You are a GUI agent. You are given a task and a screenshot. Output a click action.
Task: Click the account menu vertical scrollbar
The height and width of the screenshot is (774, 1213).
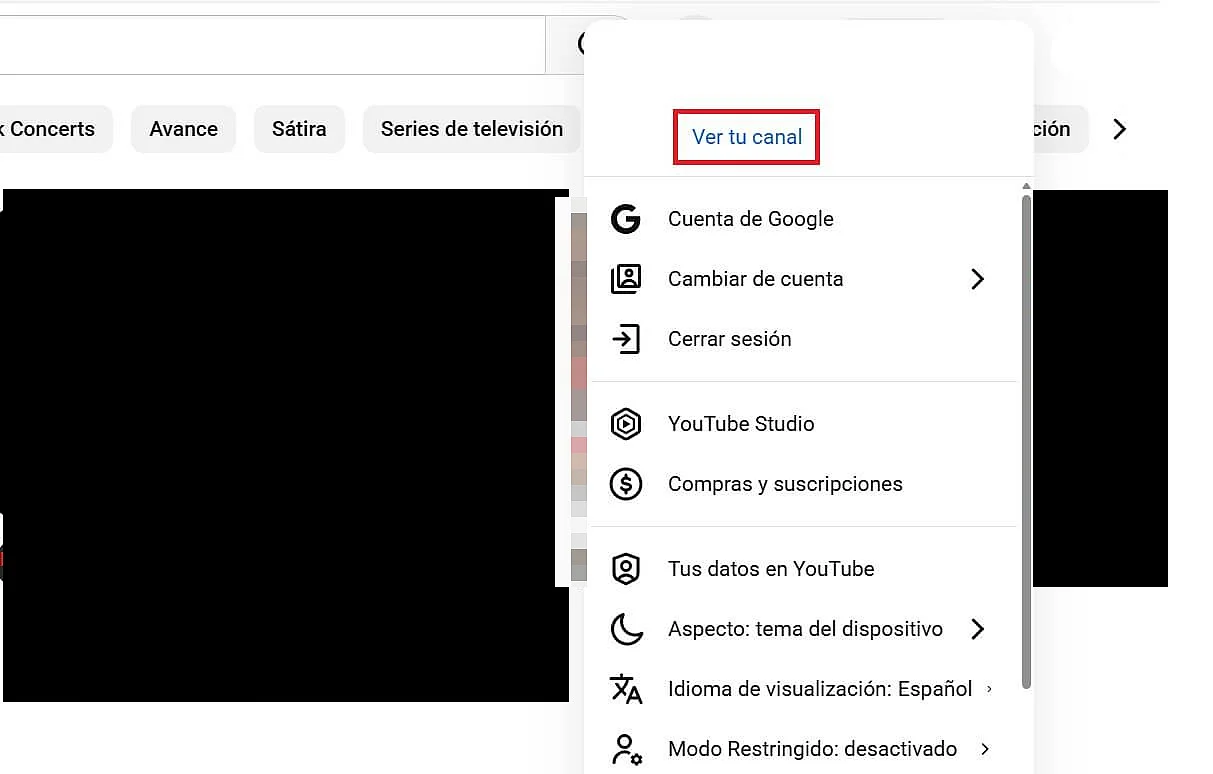click(x=1026, y=440)
